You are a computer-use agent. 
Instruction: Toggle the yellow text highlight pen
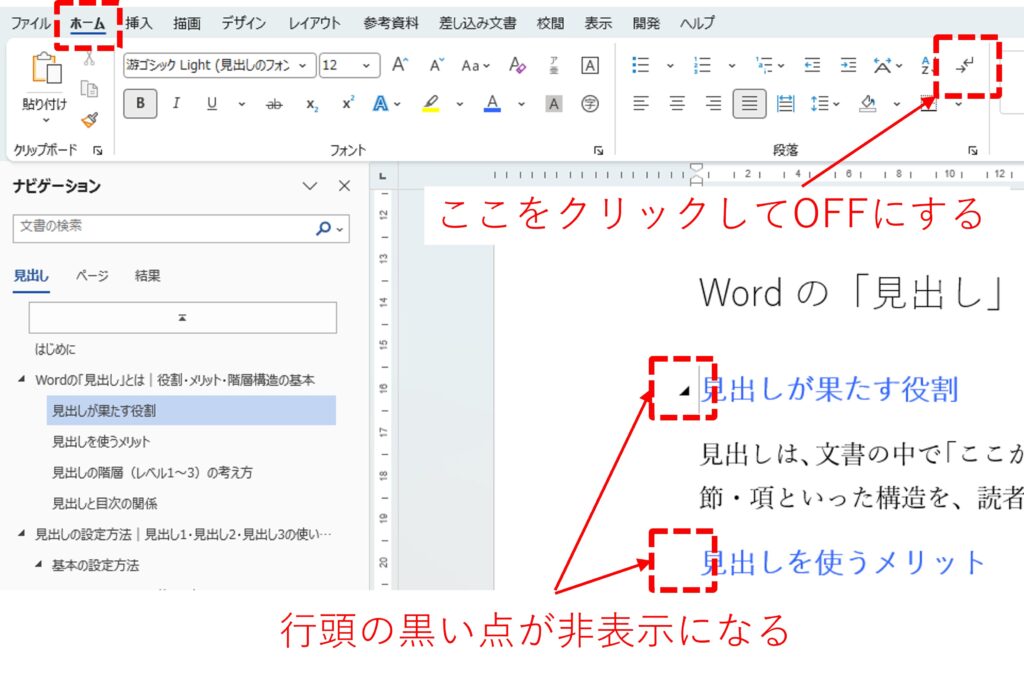(x=430, y=103)
